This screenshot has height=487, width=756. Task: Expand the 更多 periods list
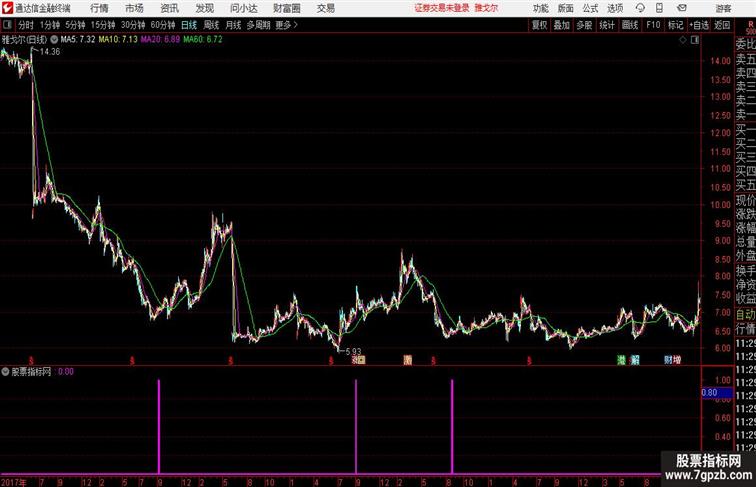tap(286, 25)
